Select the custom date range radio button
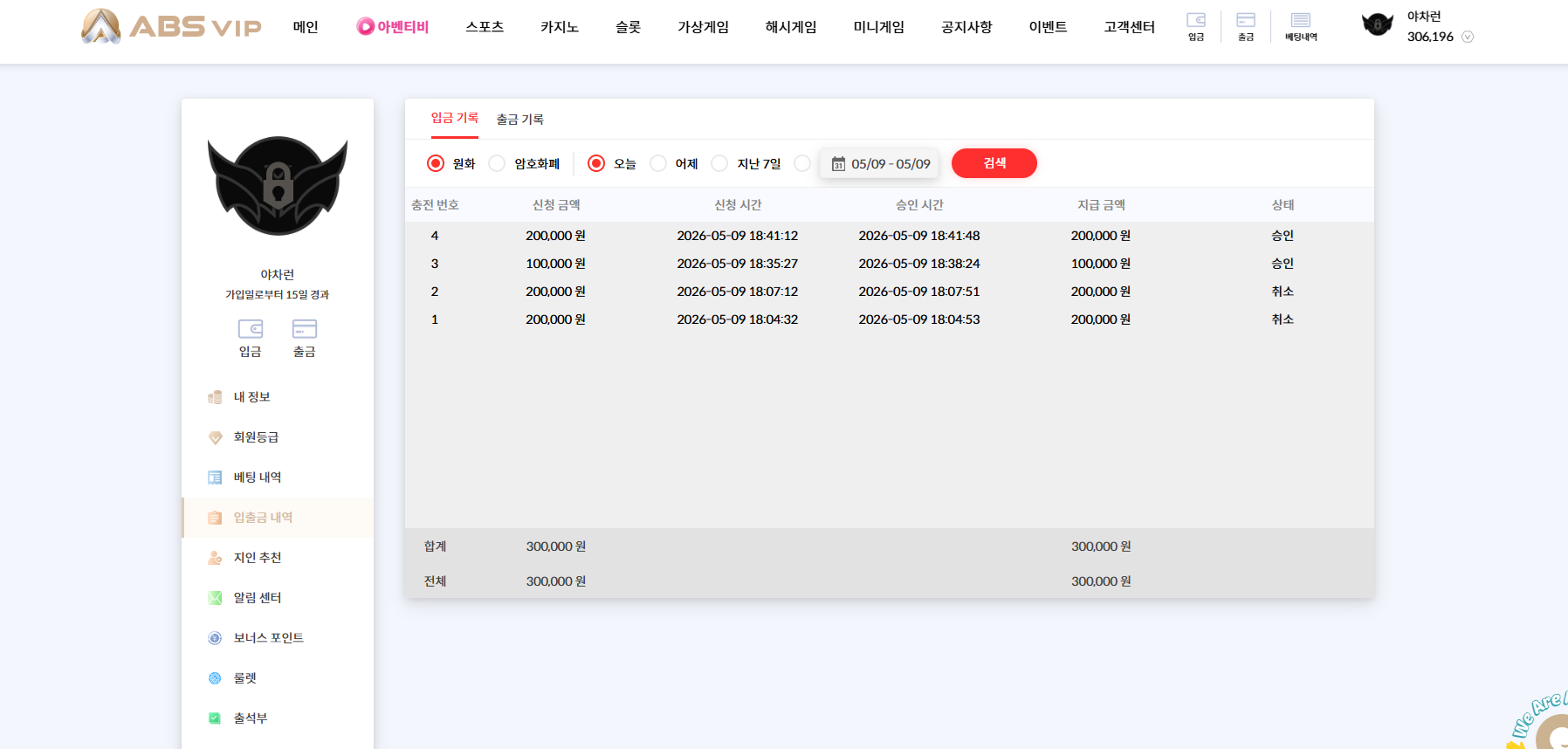The height and width of the screenshot is (749, 1568). (x=802, y=163)
